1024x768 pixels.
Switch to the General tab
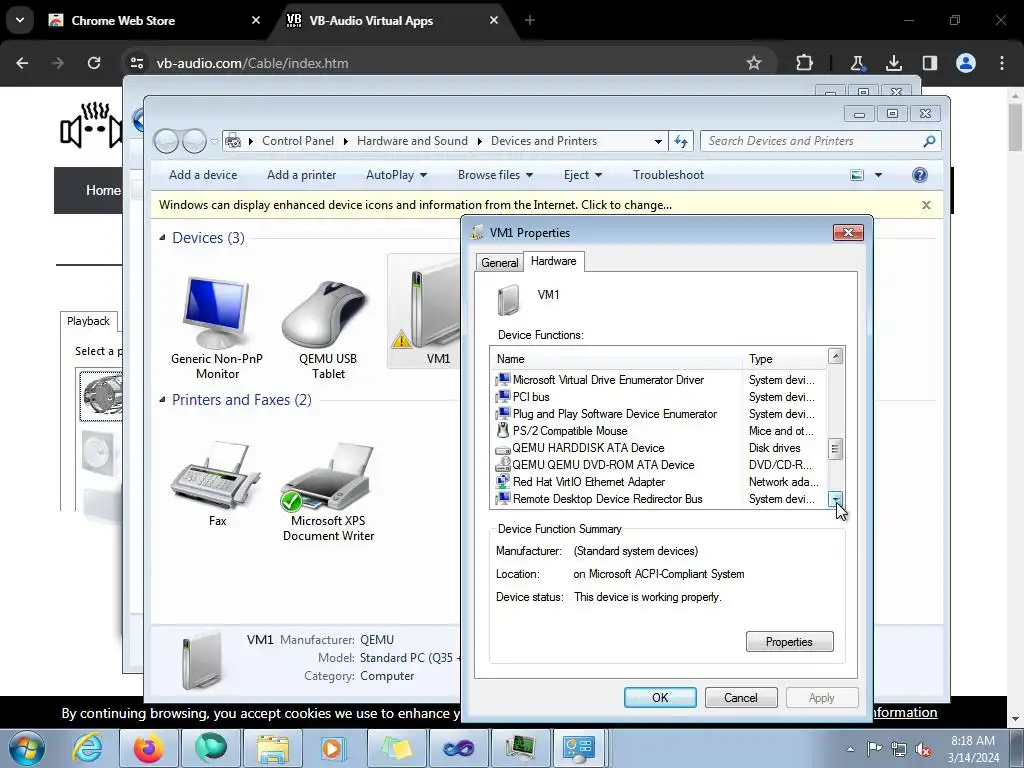click(x=499, y=263)
